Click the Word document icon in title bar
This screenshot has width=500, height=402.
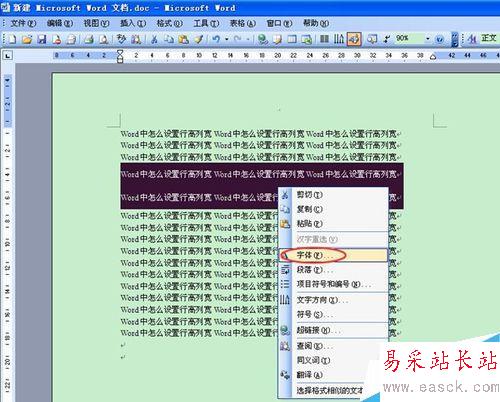tap(6, 7)
